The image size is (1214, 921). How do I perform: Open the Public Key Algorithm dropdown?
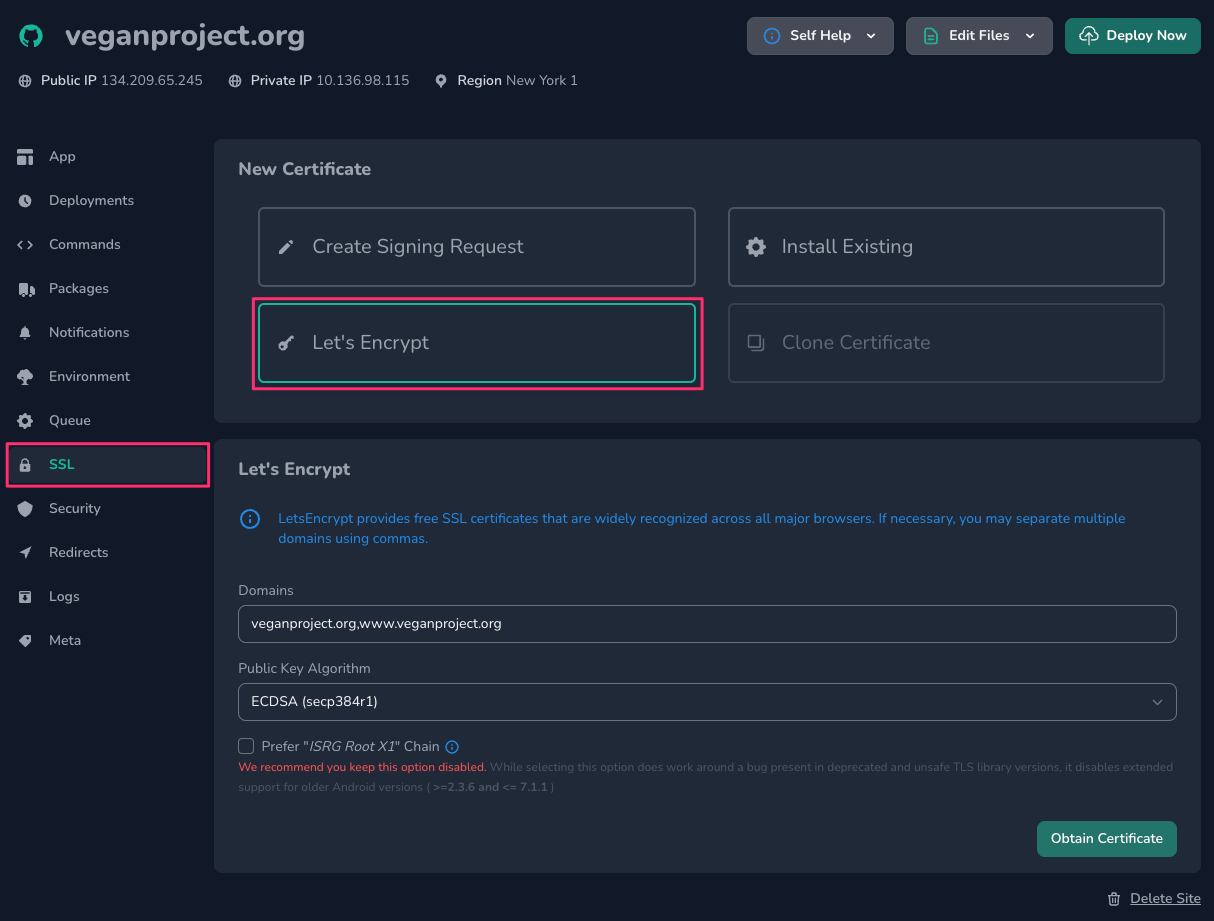[706, 702]
